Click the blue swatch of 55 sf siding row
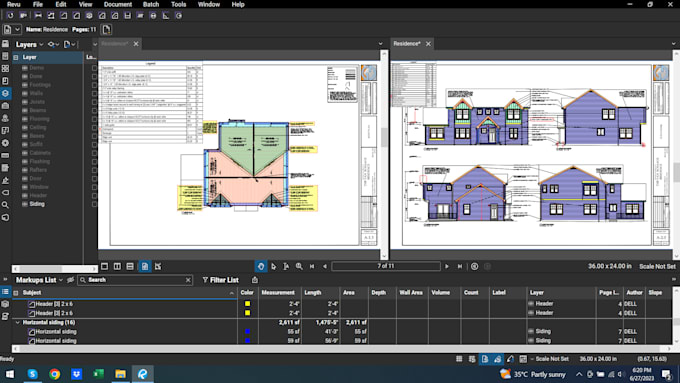 247,331
